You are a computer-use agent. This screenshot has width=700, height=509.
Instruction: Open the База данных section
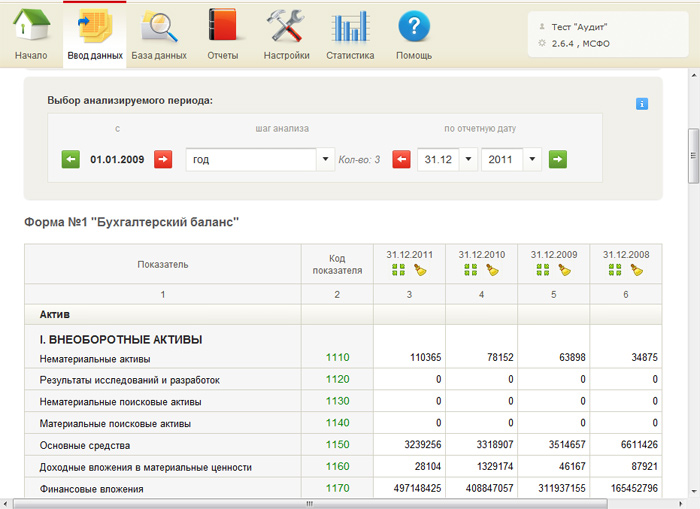pyautogui.click(x=159, y=35)
